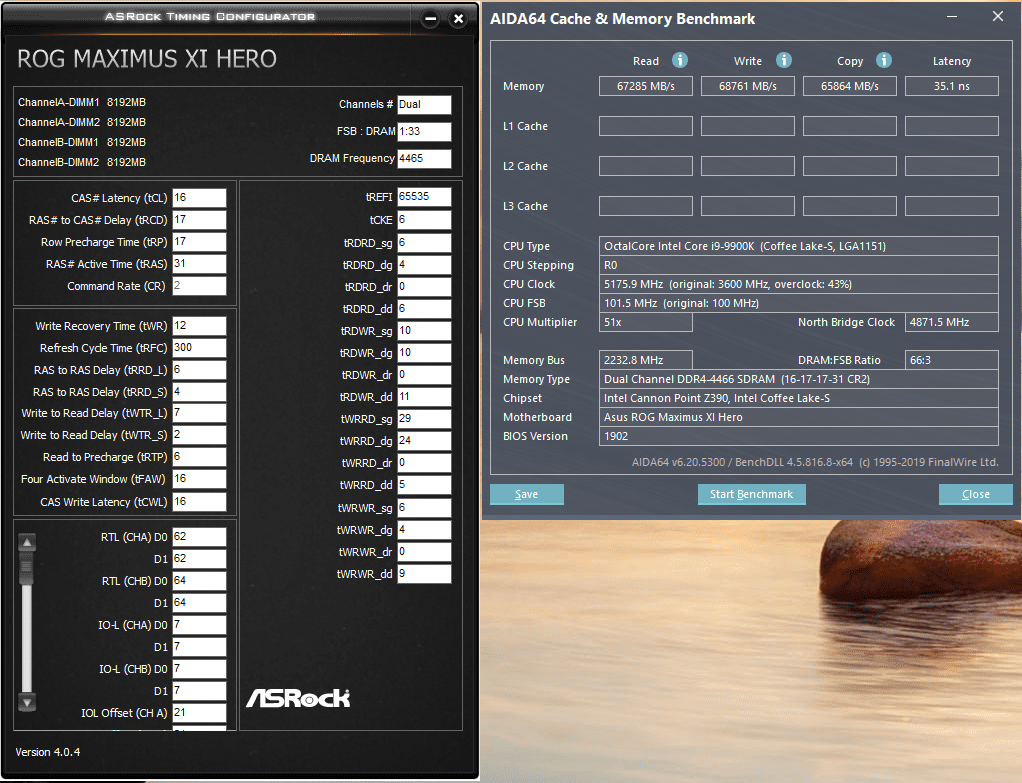Click the Copy info icon in AIDA64

pos(883,60)
